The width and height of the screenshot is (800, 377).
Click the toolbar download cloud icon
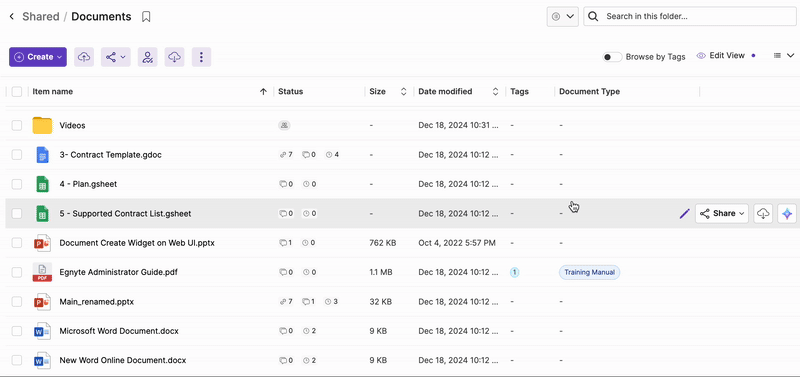pos(175,57)
